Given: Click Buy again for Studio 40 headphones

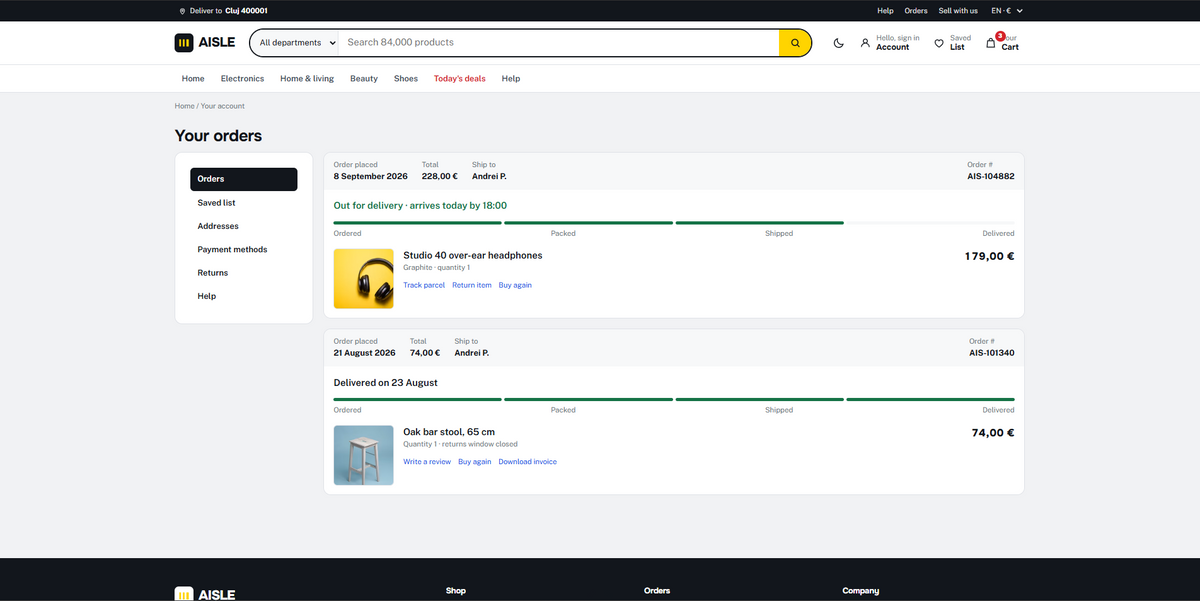Looking at the screenshot, I should tap(515, 285).
